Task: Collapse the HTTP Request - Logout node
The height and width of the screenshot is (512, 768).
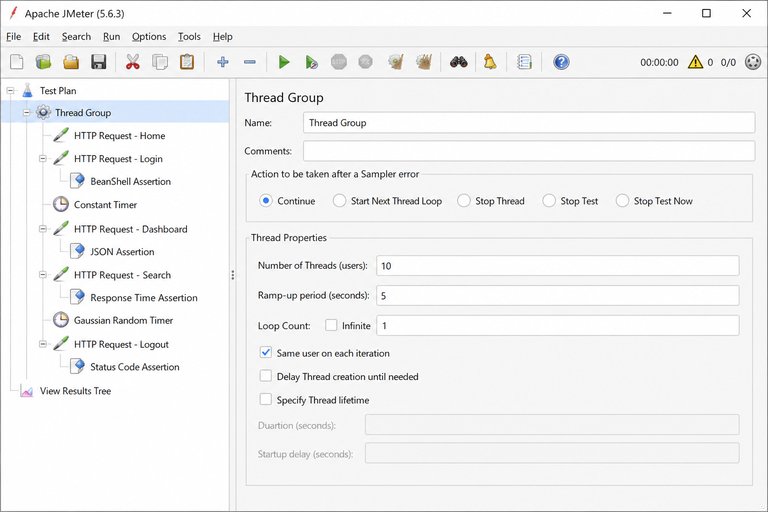Action: pos(43,344)
